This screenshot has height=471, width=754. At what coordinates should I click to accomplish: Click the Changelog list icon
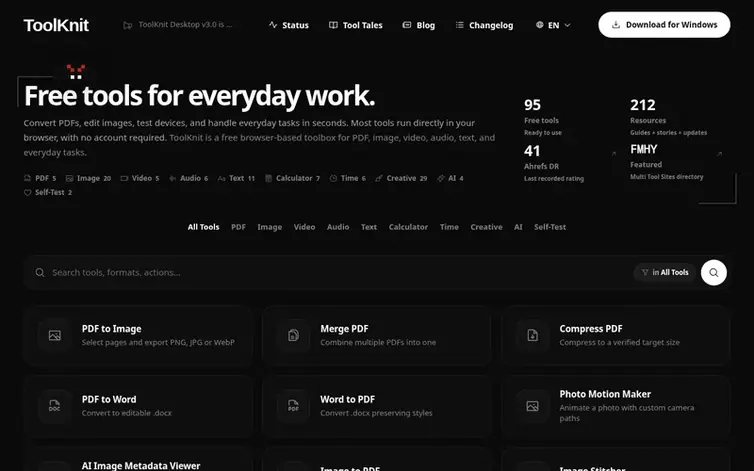460,25
